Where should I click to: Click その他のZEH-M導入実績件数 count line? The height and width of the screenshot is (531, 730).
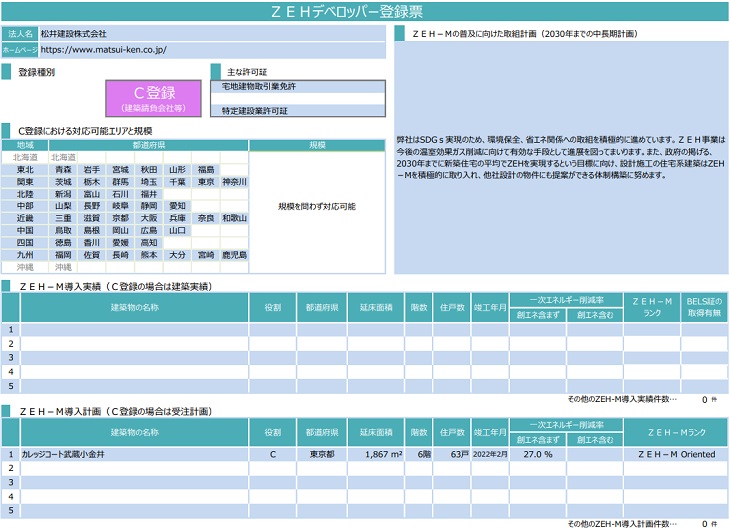pyautogui.click(x=642, y=399)
